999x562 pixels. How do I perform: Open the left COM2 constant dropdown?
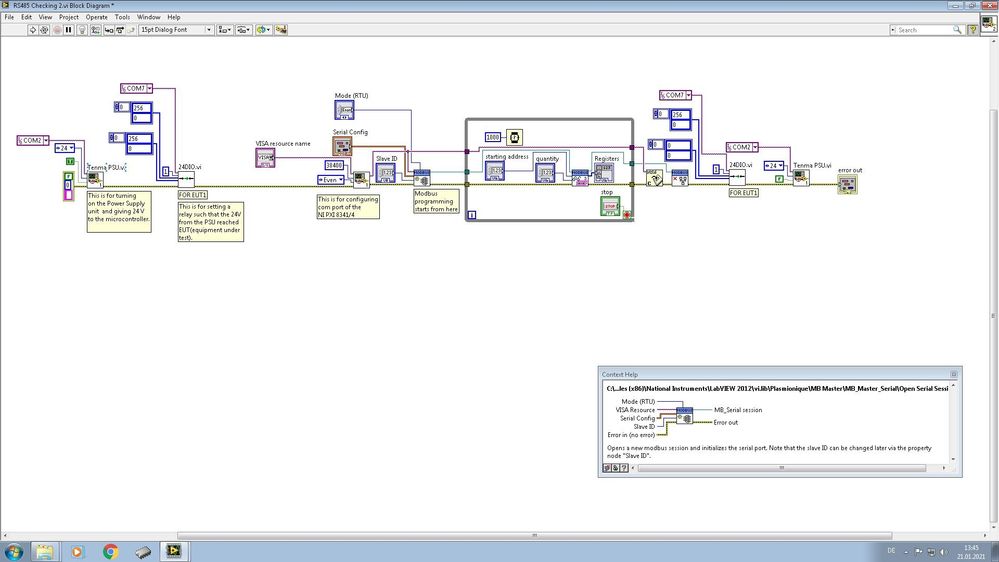click(x=46, y=140)
